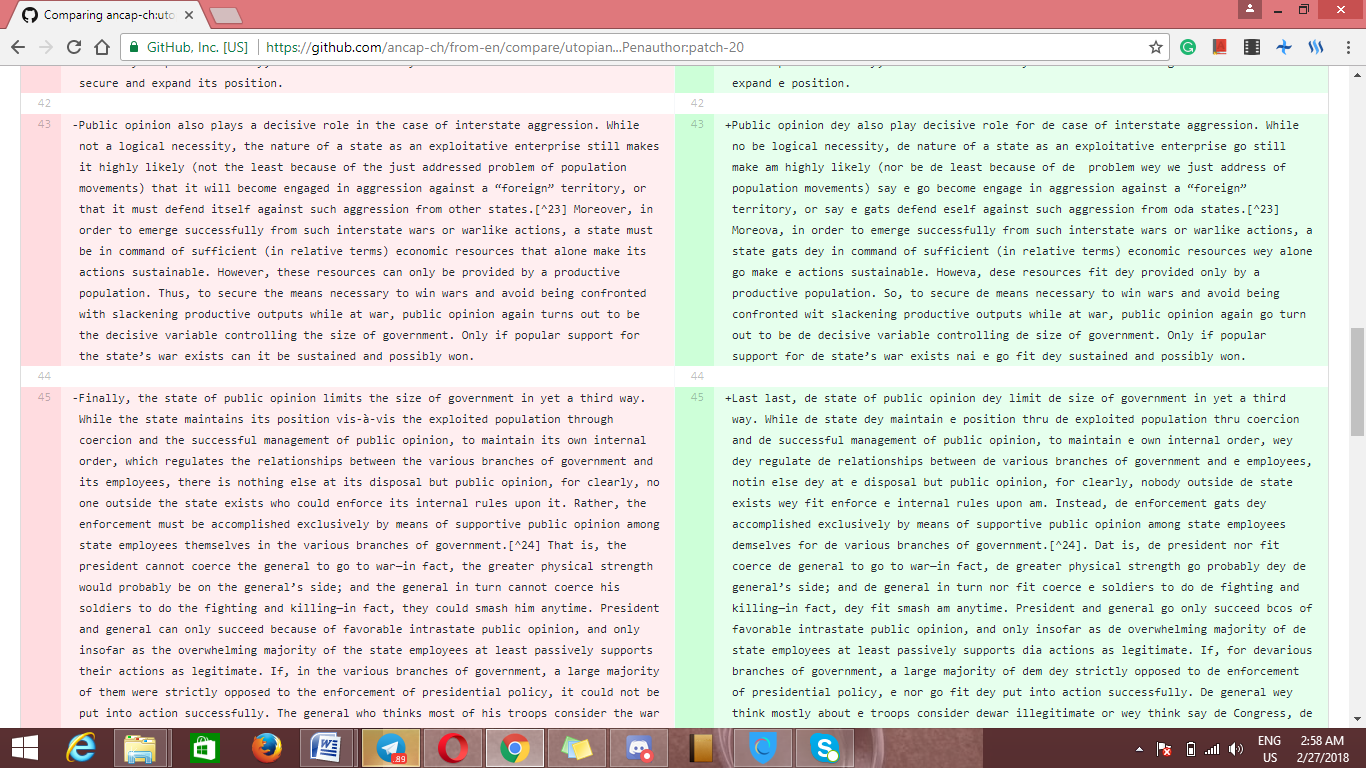The width and height of the screenshot is (1366, 768).
Task: Open a new browser tab
Action: coord(225,15)
